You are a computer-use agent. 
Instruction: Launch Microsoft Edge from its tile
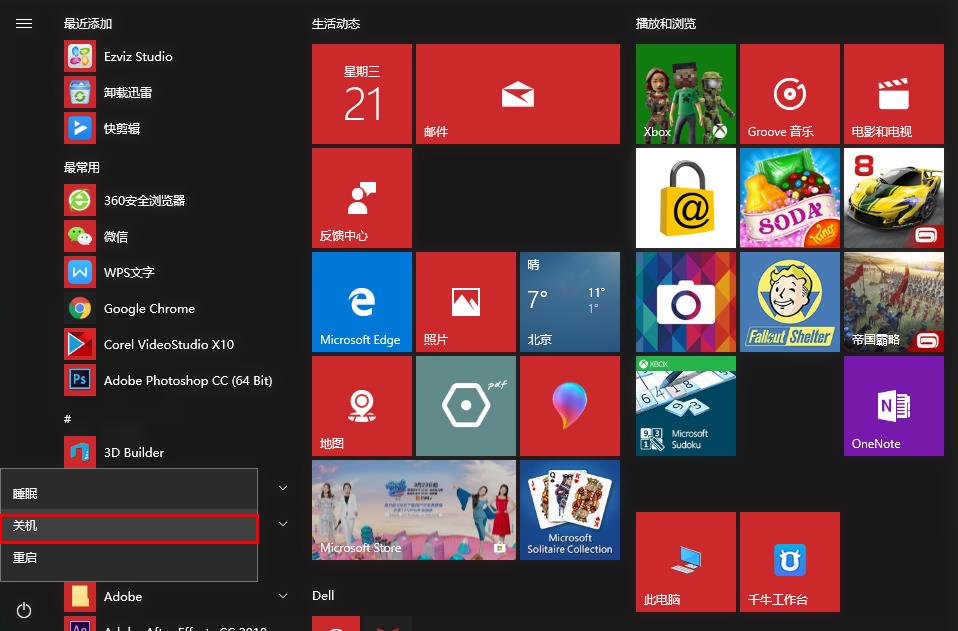[361, 301]
